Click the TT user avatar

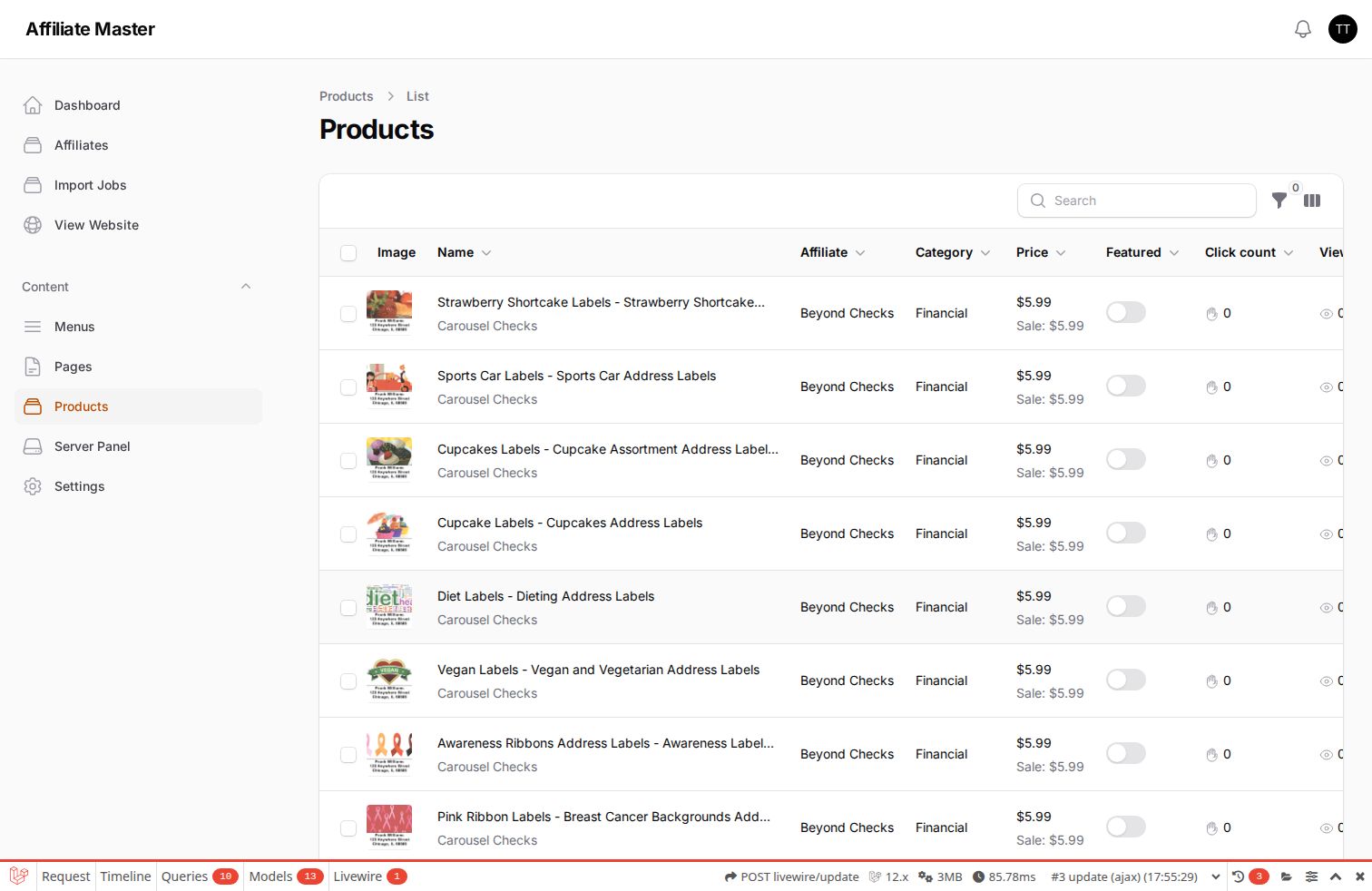tap(1343, 29)
